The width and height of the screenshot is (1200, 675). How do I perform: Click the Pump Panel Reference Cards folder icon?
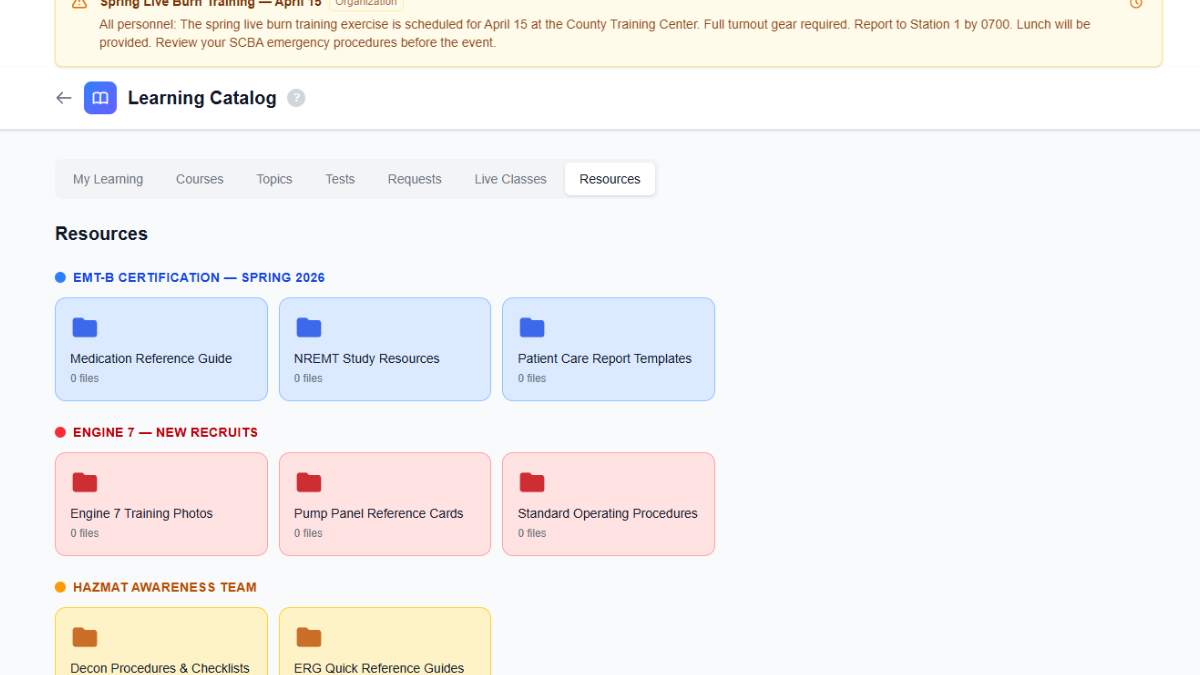pos(309,483)
